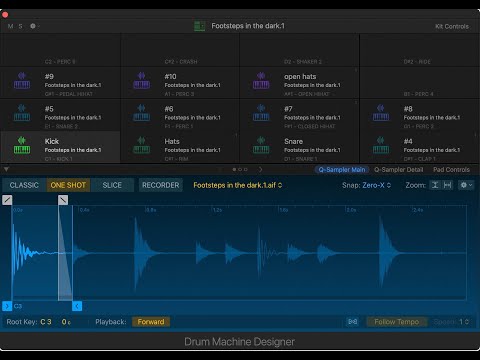
Task: Click the #7 pad instrument icon
Action: click(x=261, y=113)
